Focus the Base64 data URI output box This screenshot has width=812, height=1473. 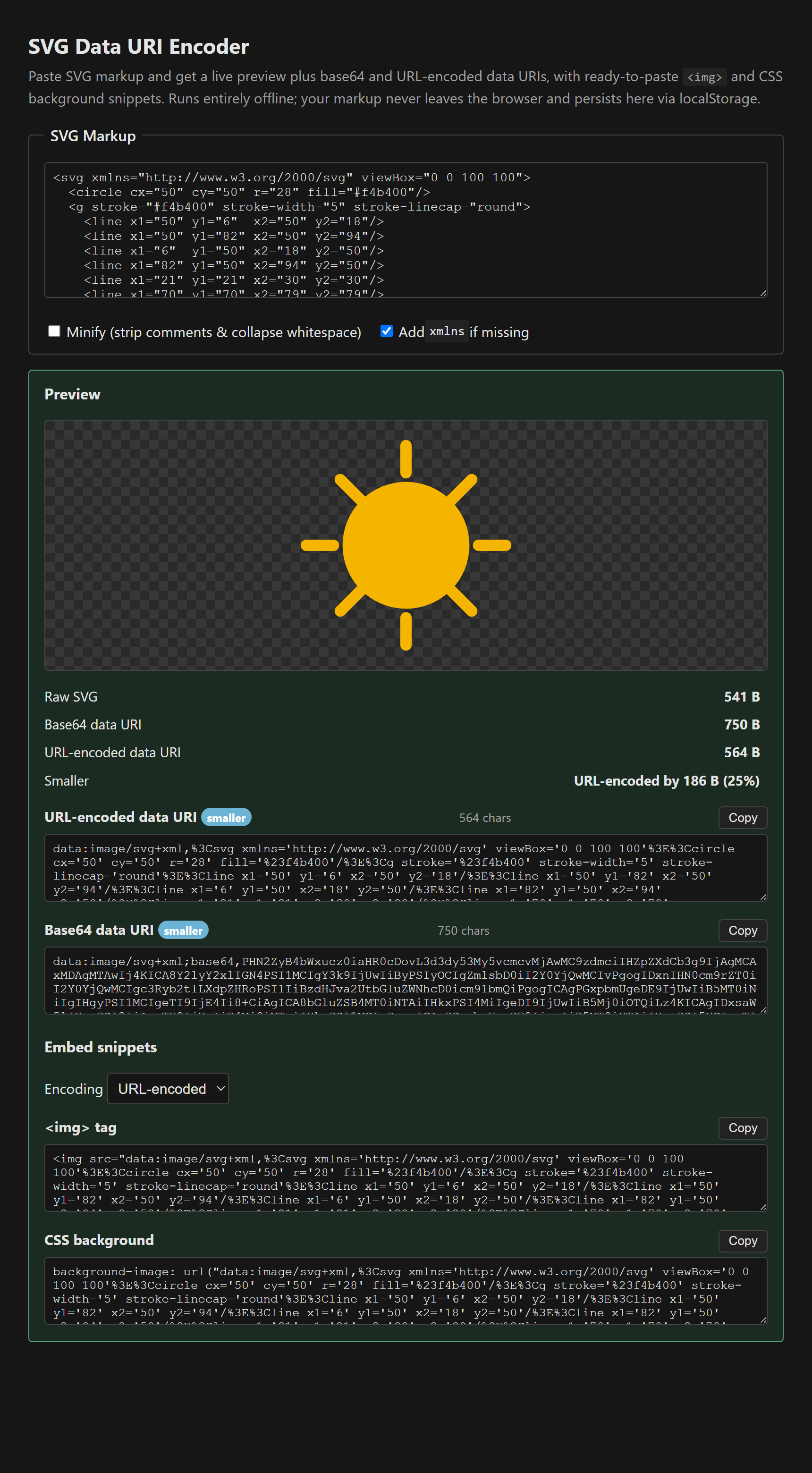(x=406, y=980)
